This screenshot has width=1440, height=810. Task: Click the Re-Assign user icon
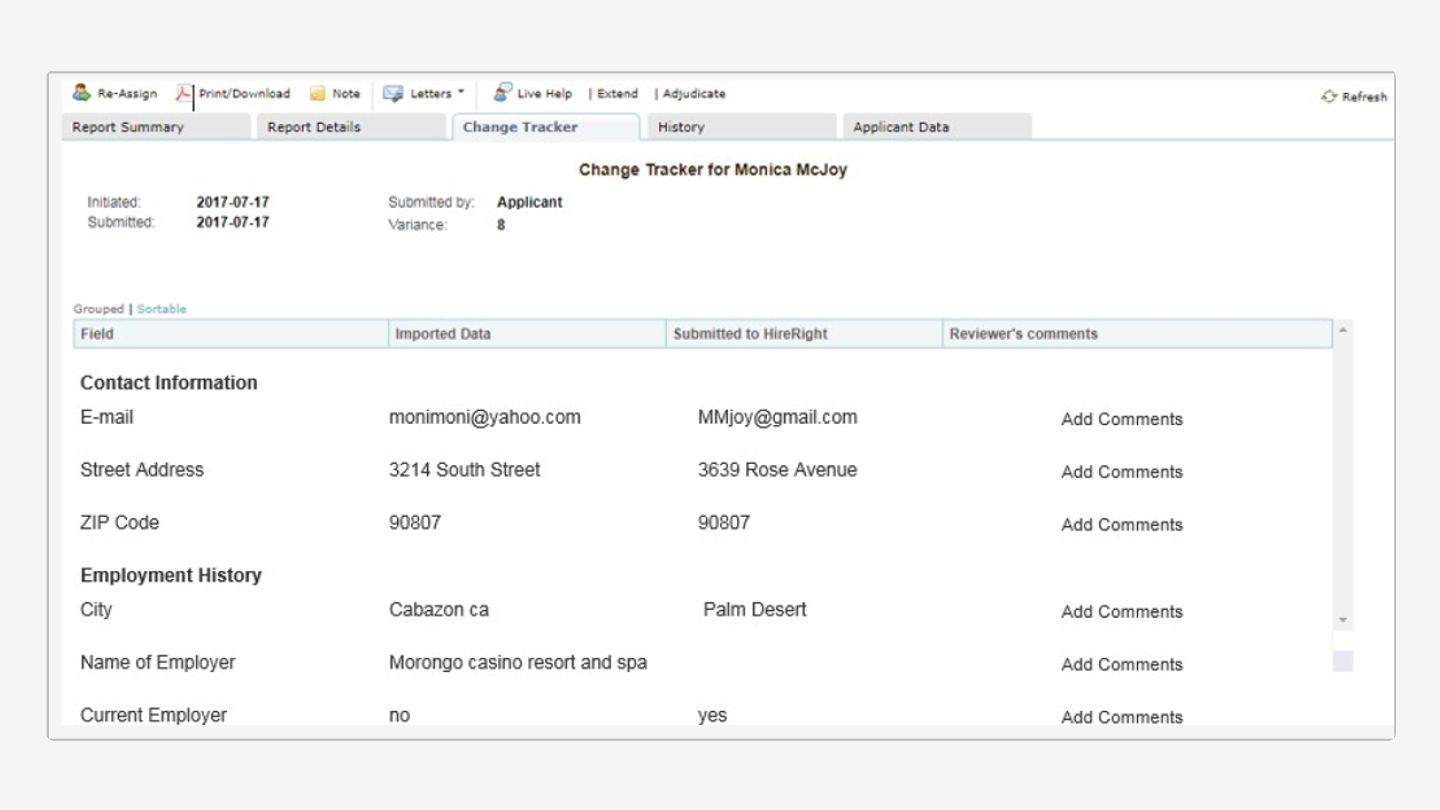[x=82, y=93]
